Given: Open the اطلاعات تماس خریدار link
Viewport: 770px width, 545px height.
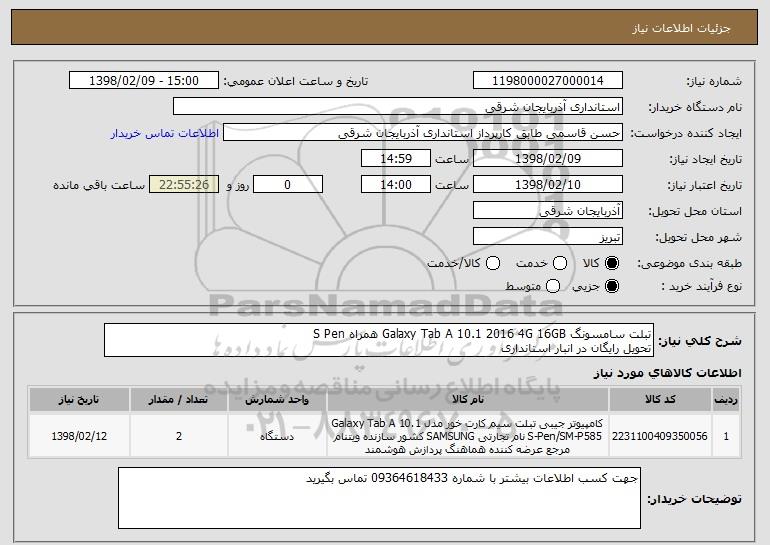Looking at the screenshot, I should (165, 134).
